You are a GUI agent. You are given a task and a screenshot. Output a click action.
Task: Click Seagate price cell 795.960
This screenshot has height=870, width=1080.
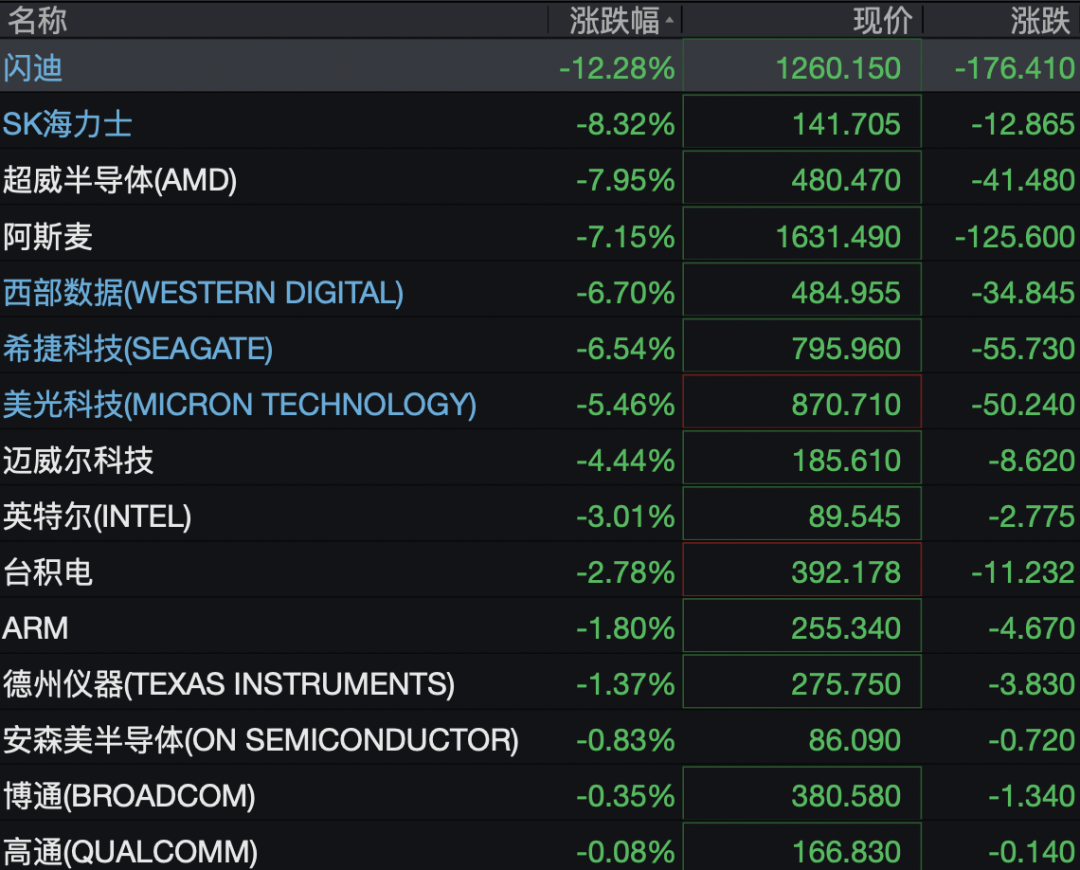(802, 346)
